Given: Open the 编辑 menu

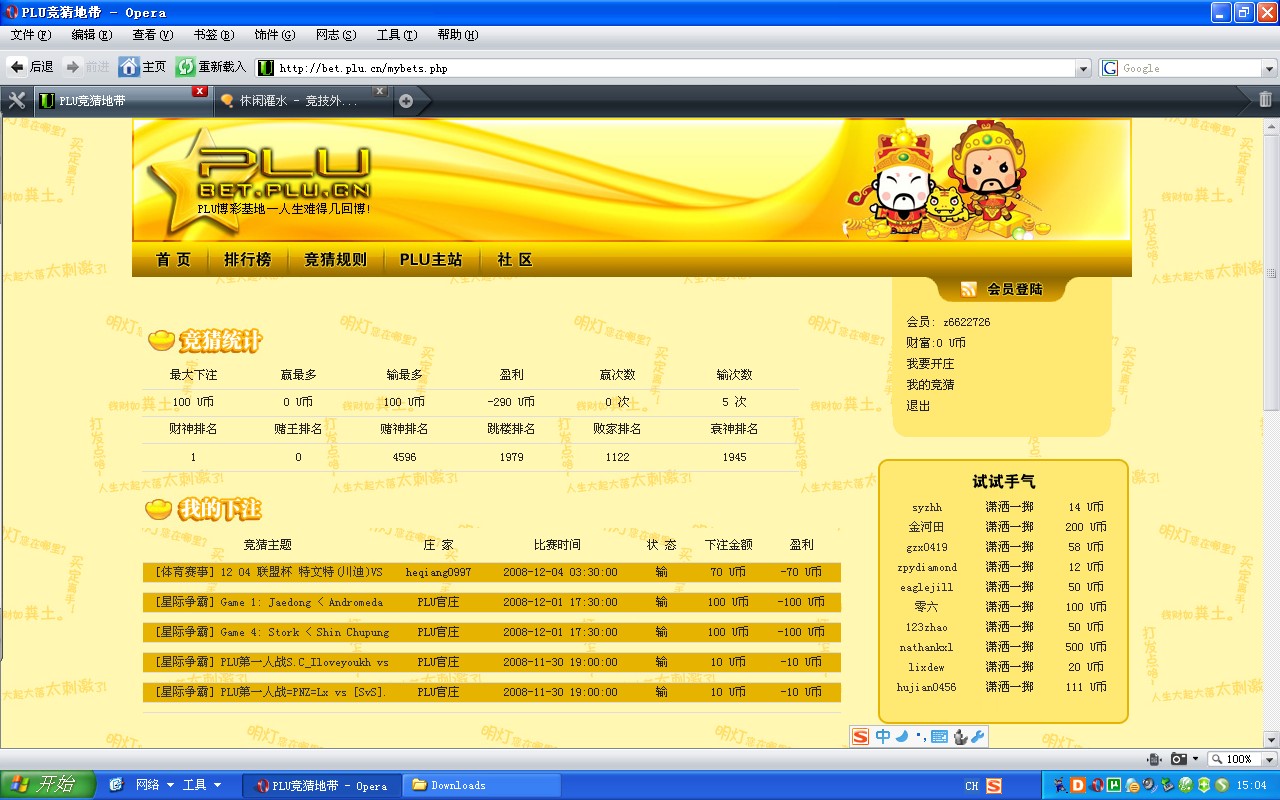Looking at the screenshot, I should coord(92,35).
